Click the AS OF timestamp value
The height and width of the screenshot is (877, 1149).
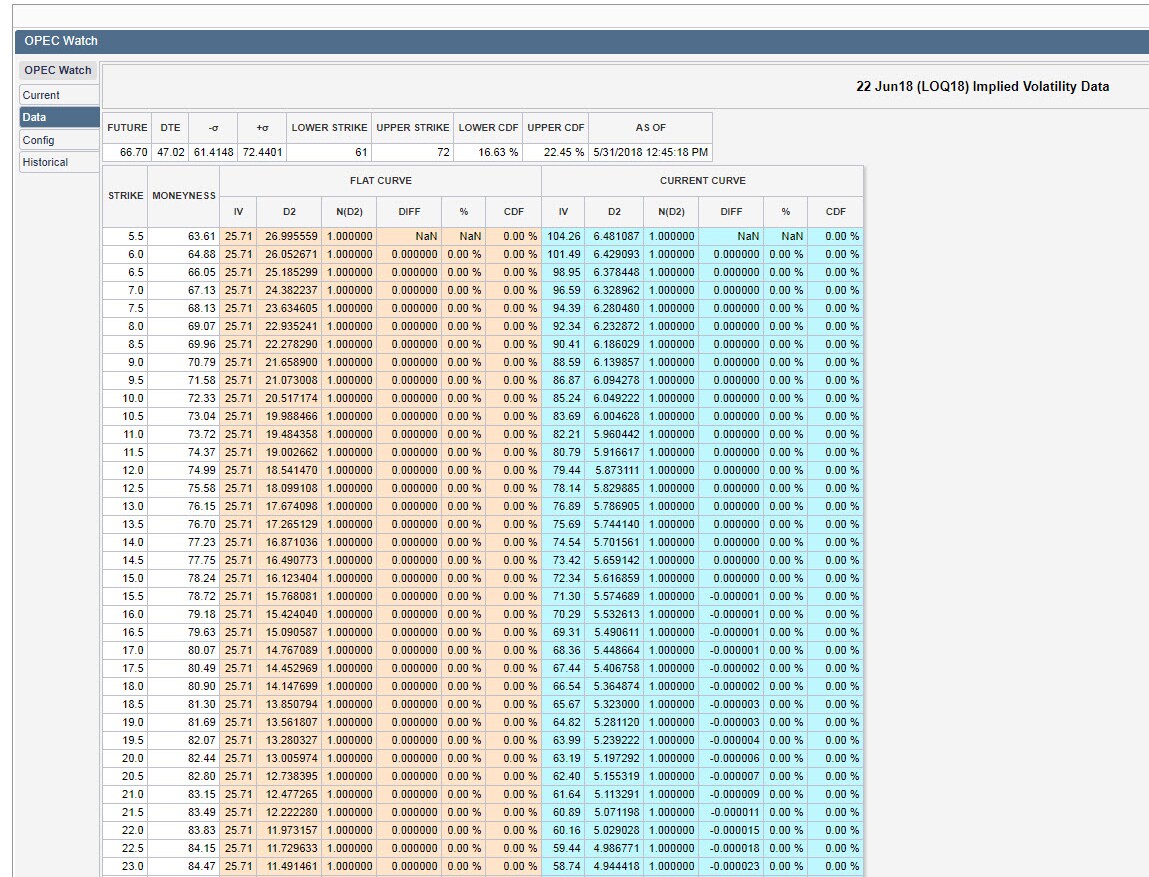pyautogui.click(x=650, y=153)
